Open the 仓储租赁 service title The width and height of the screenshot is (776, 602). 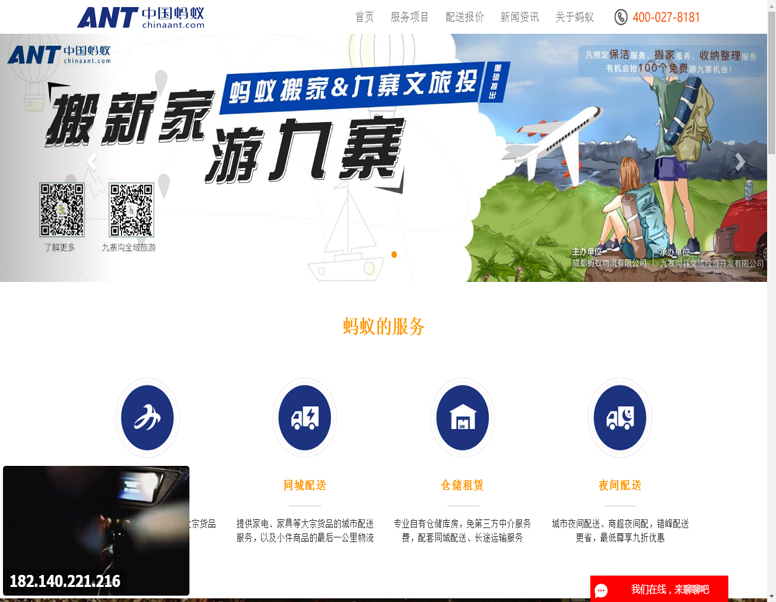tap(462, 485)
